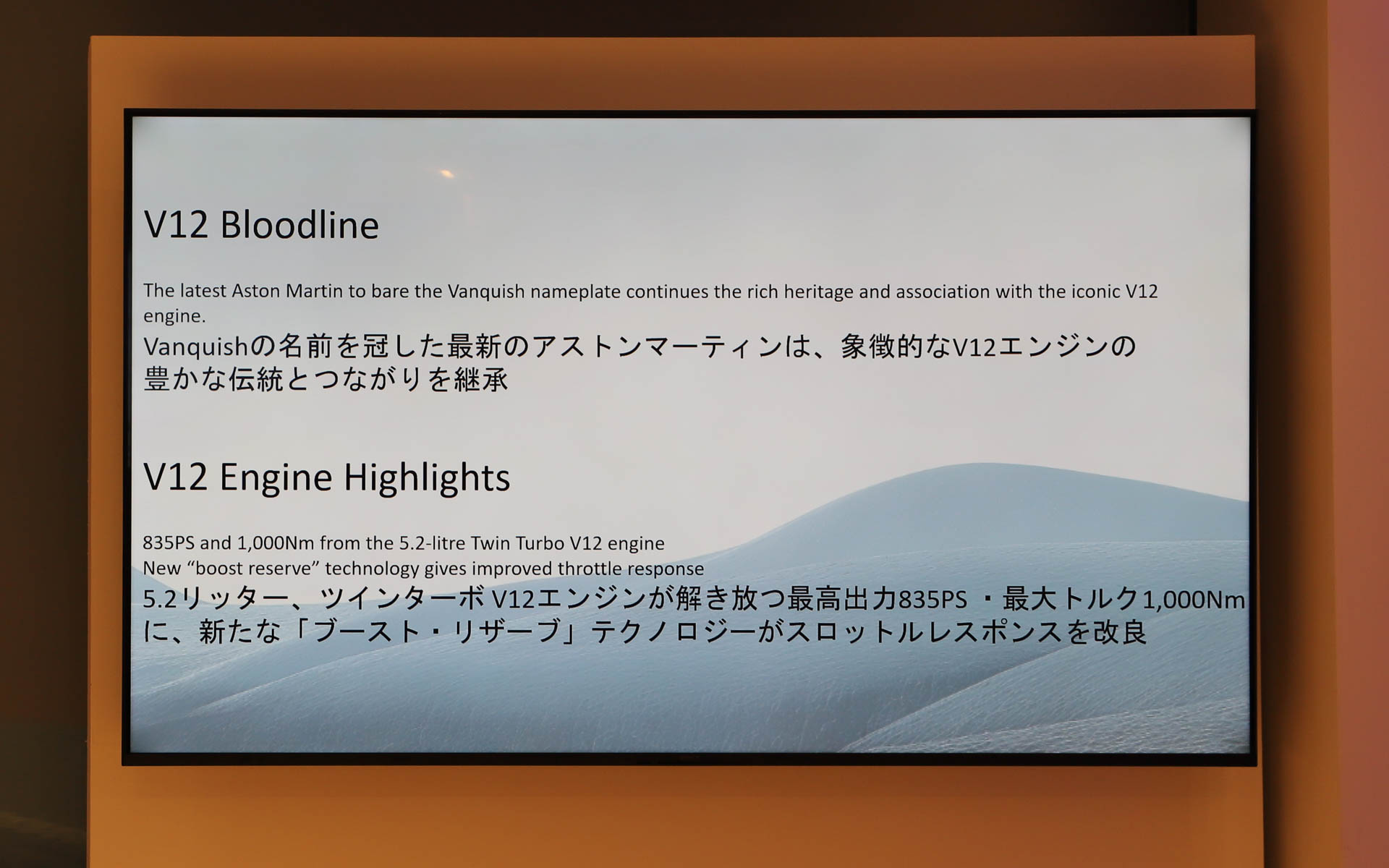Image resolution: width=1389 pixels, height=868 pixels.
Task: Click "throttle response" at the line end
Action: [630, 569]
